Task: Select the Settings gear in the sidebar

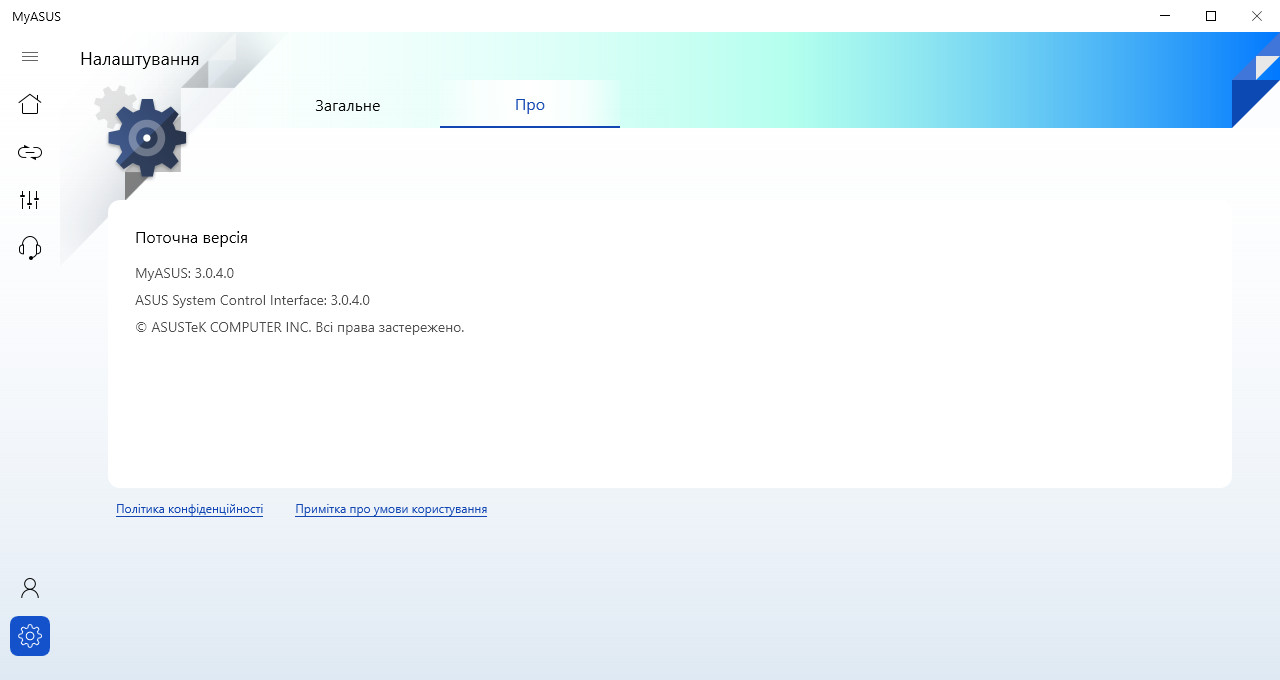Action: [30, 636]
